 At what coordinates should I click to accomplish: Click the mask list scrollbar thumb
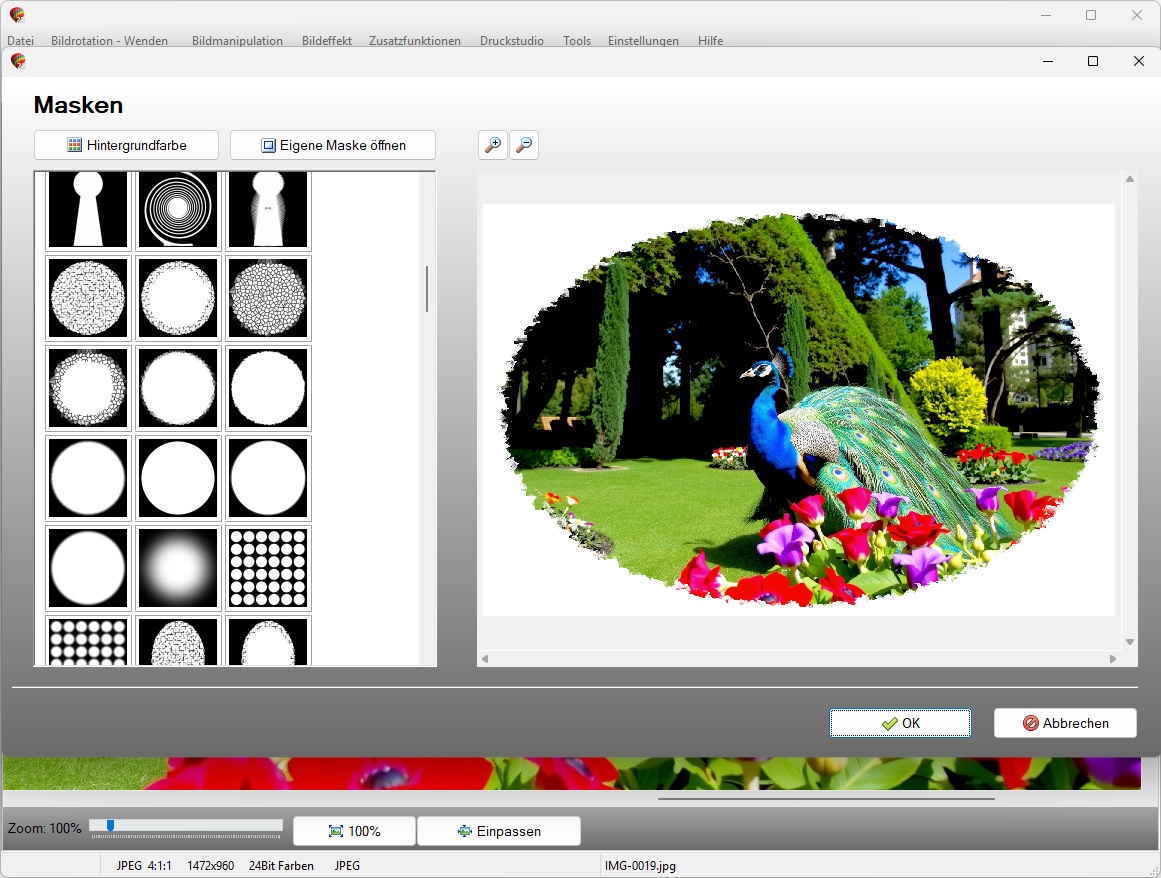click(x=427, y=288)
